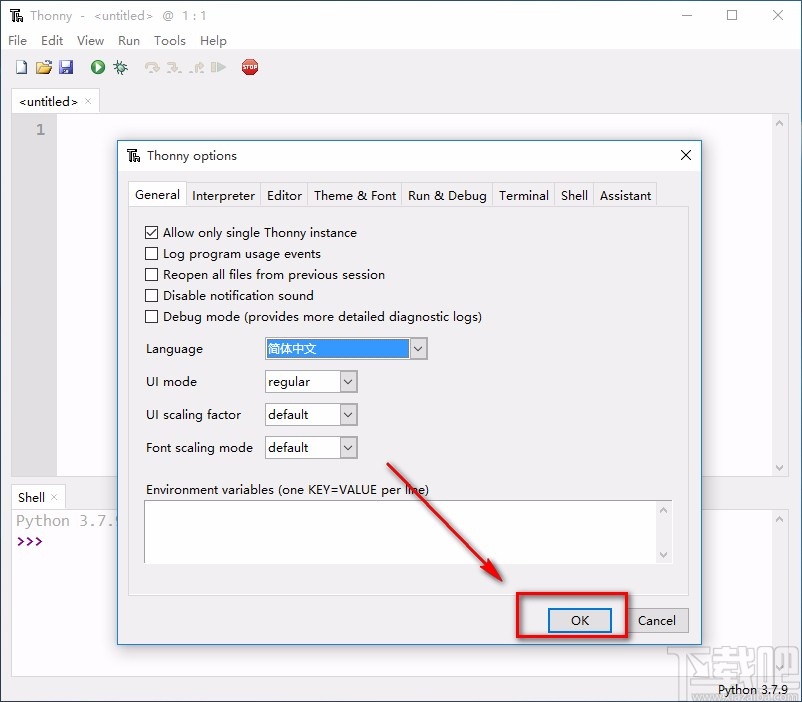Screen dimensions: 802x702
Task: Click line number 1 in editor gutter
Action: 40,130
